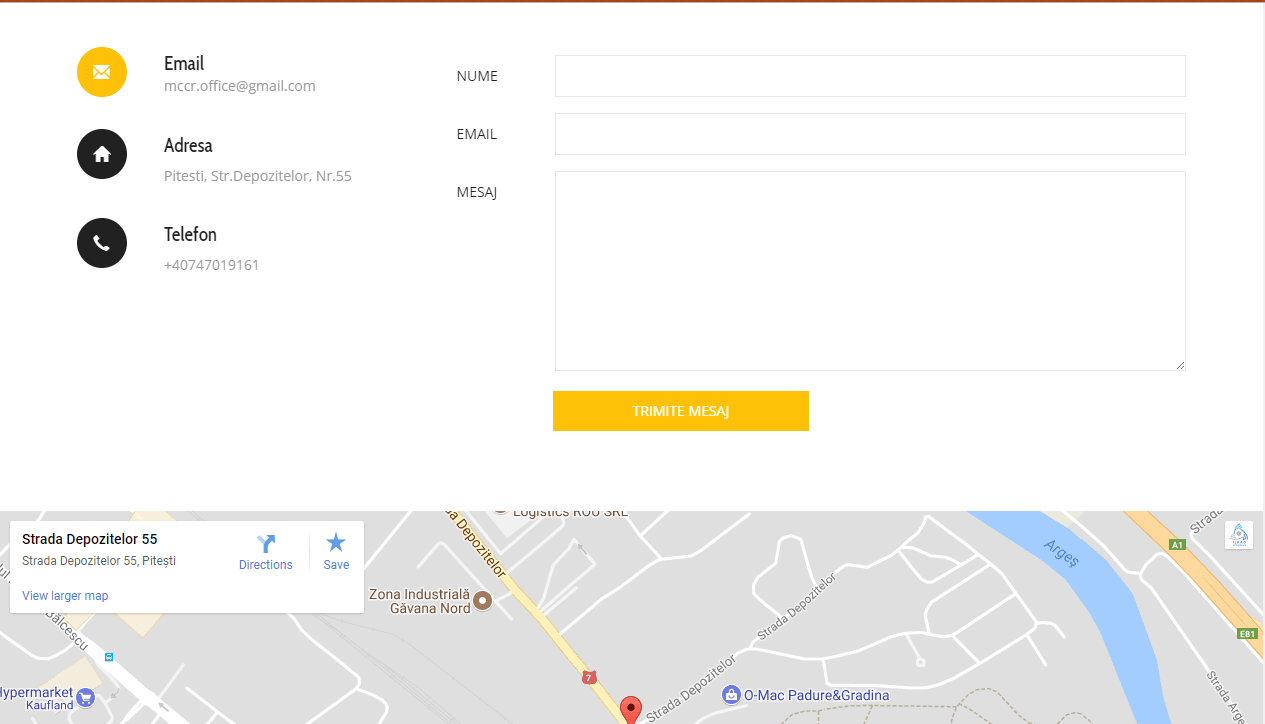
Task: Click the logo thumbnail at map's top-right
Action: [x=1239, y=535]
